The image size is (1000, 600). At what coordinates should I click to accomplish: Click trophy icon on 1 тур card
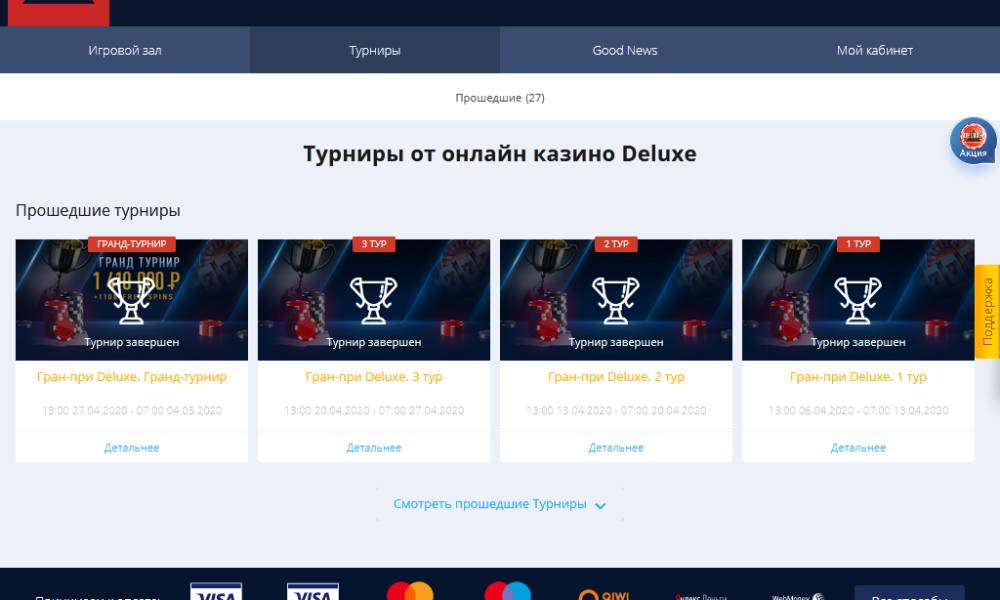(858, 300)
